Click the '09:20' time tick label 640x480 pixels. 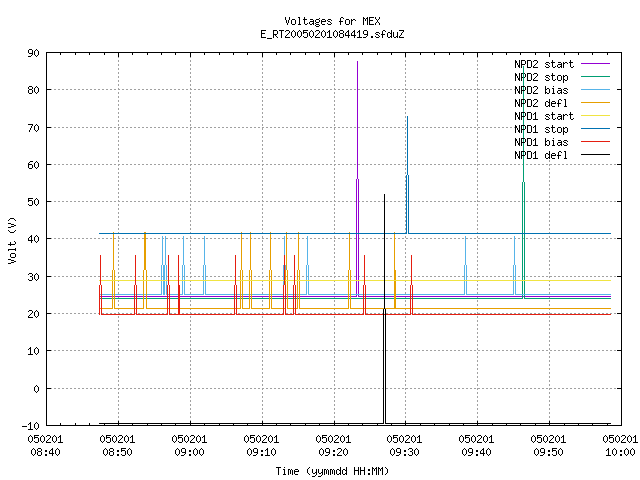pos(333,452)
